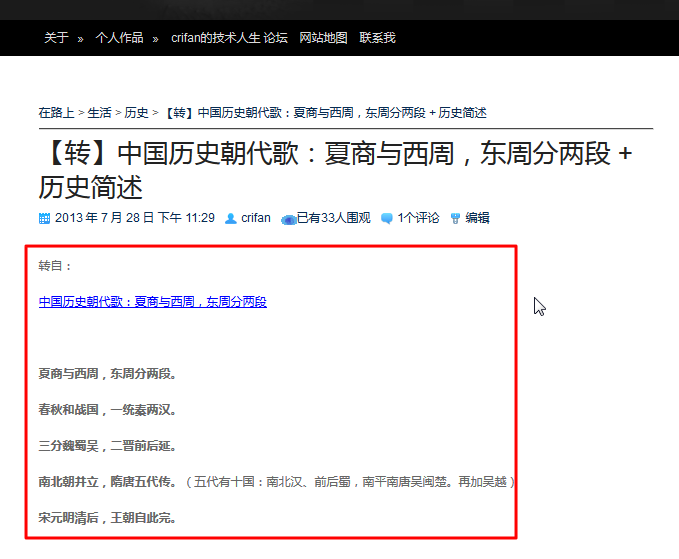The height and width of the screenshot is (559, 679).
Task: Expand the arrow next to 个人作品
Action: click(x=155, y=39)
